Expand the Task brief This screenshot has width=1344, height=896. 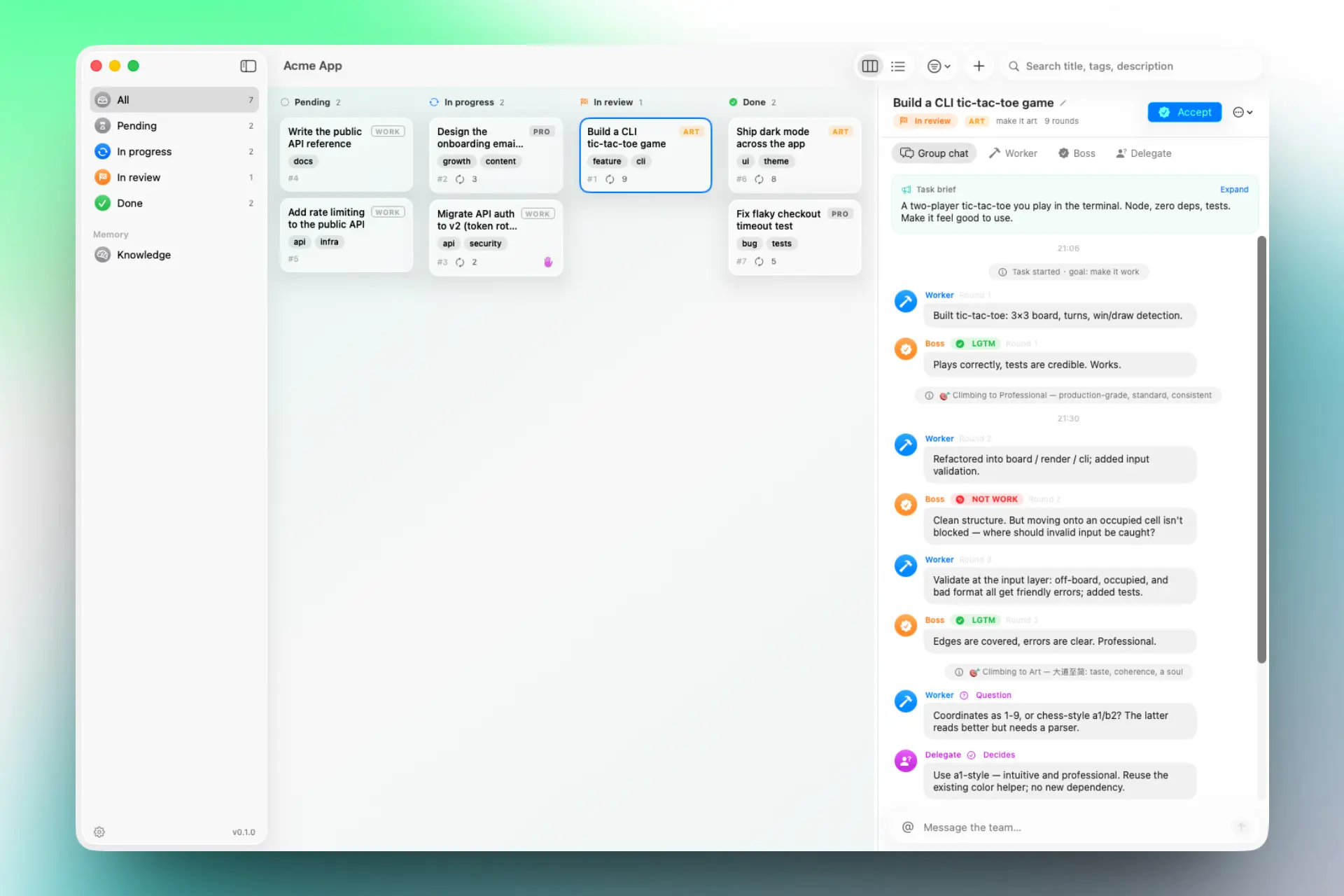(1234, 190)
